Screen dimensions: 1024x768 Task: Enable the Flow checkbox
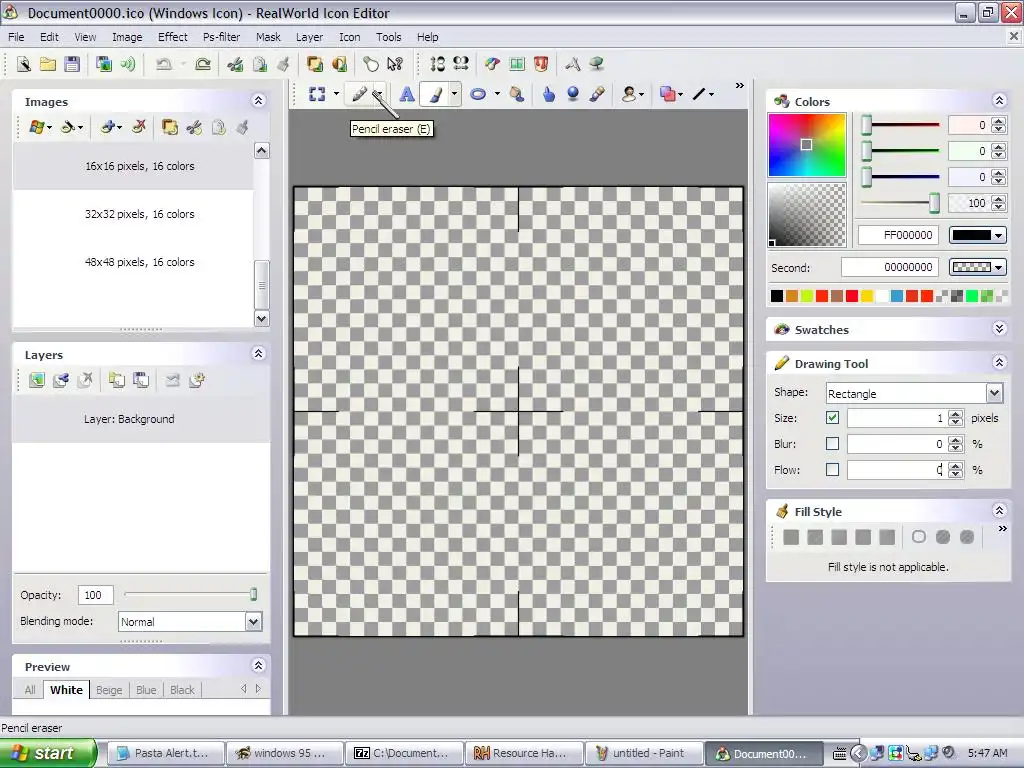click(x=832, y=470)
